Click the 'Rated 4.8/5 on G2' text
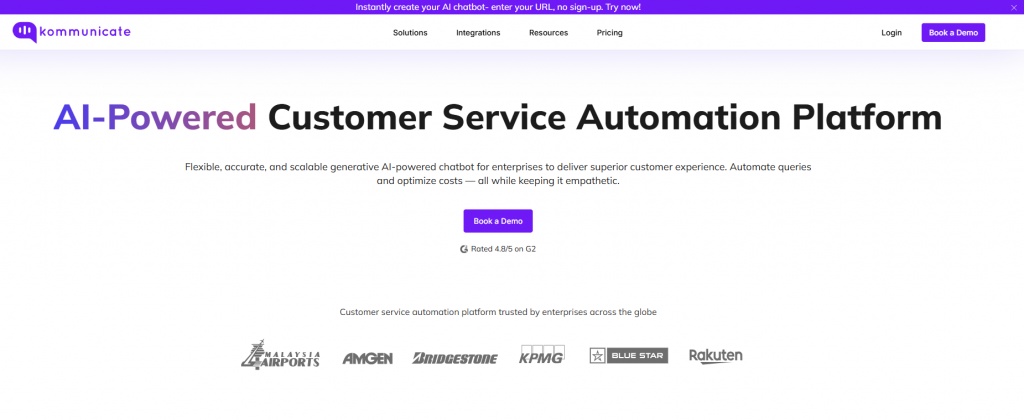The height and width of the screenshot is (420, 1024). pos(504,249)
